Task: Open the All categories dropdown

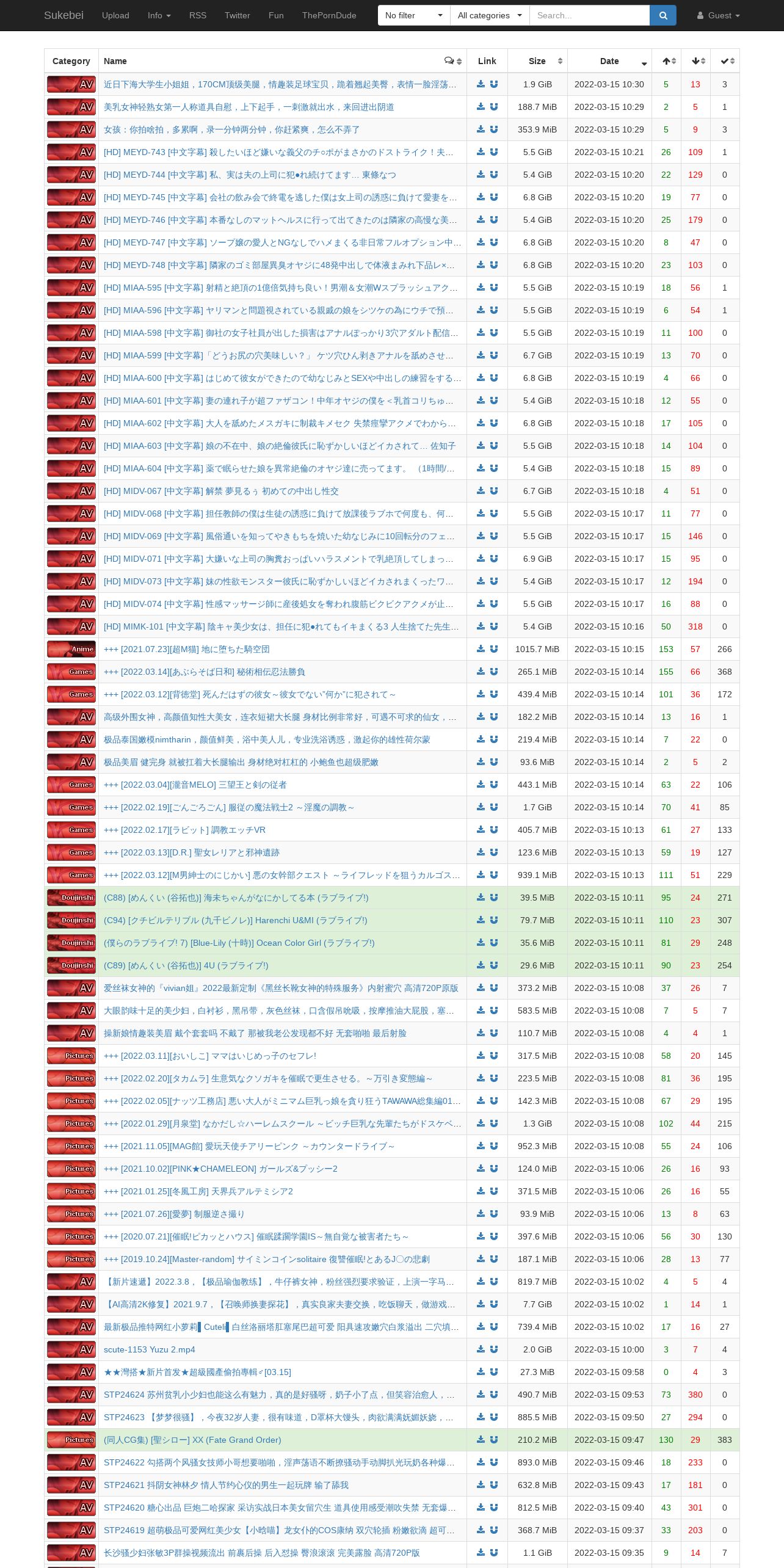Action: coord(490,15)
